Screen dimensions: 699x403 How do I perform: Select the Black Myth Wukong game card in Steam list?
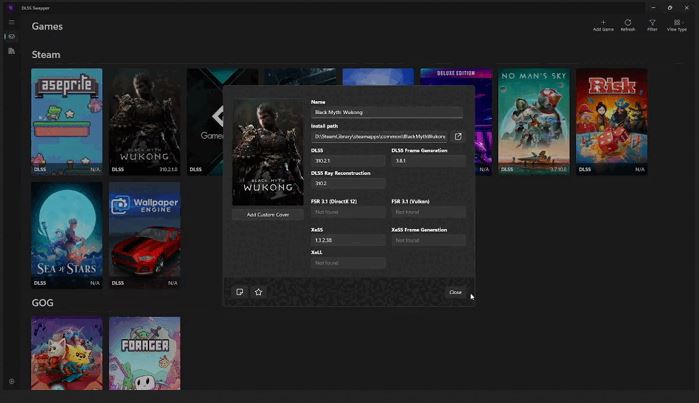(145, 121)
